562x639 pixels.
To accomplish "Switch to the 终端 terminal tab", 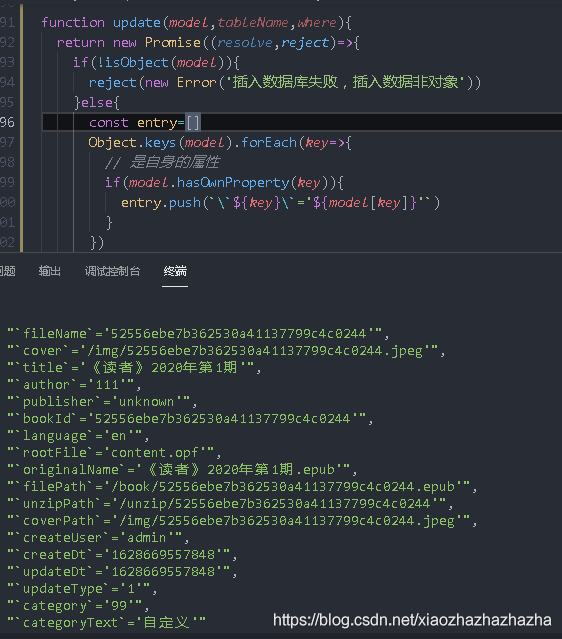I will coord(175,271).
